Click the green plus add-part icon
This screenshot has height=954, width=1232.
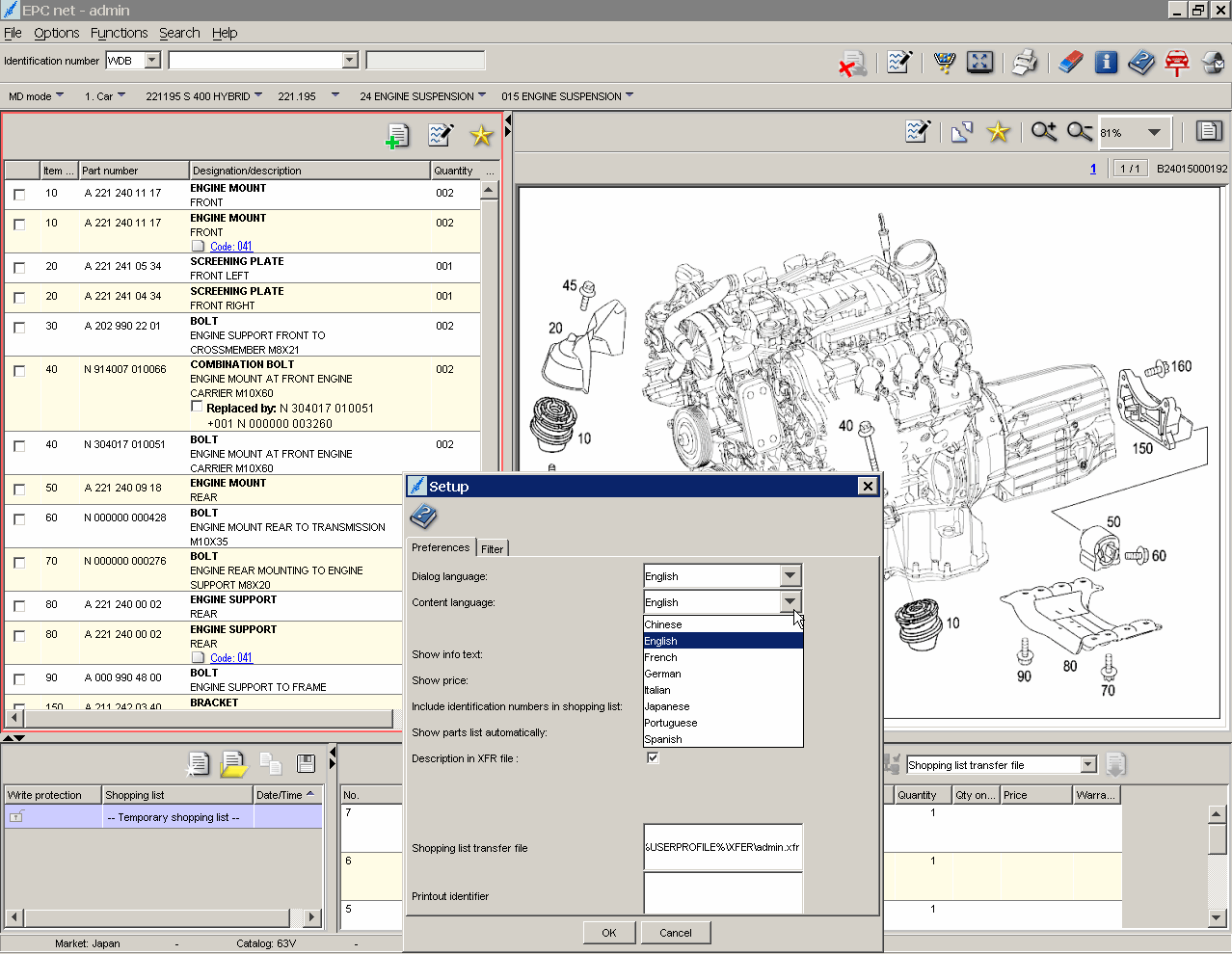pos(396,136)
